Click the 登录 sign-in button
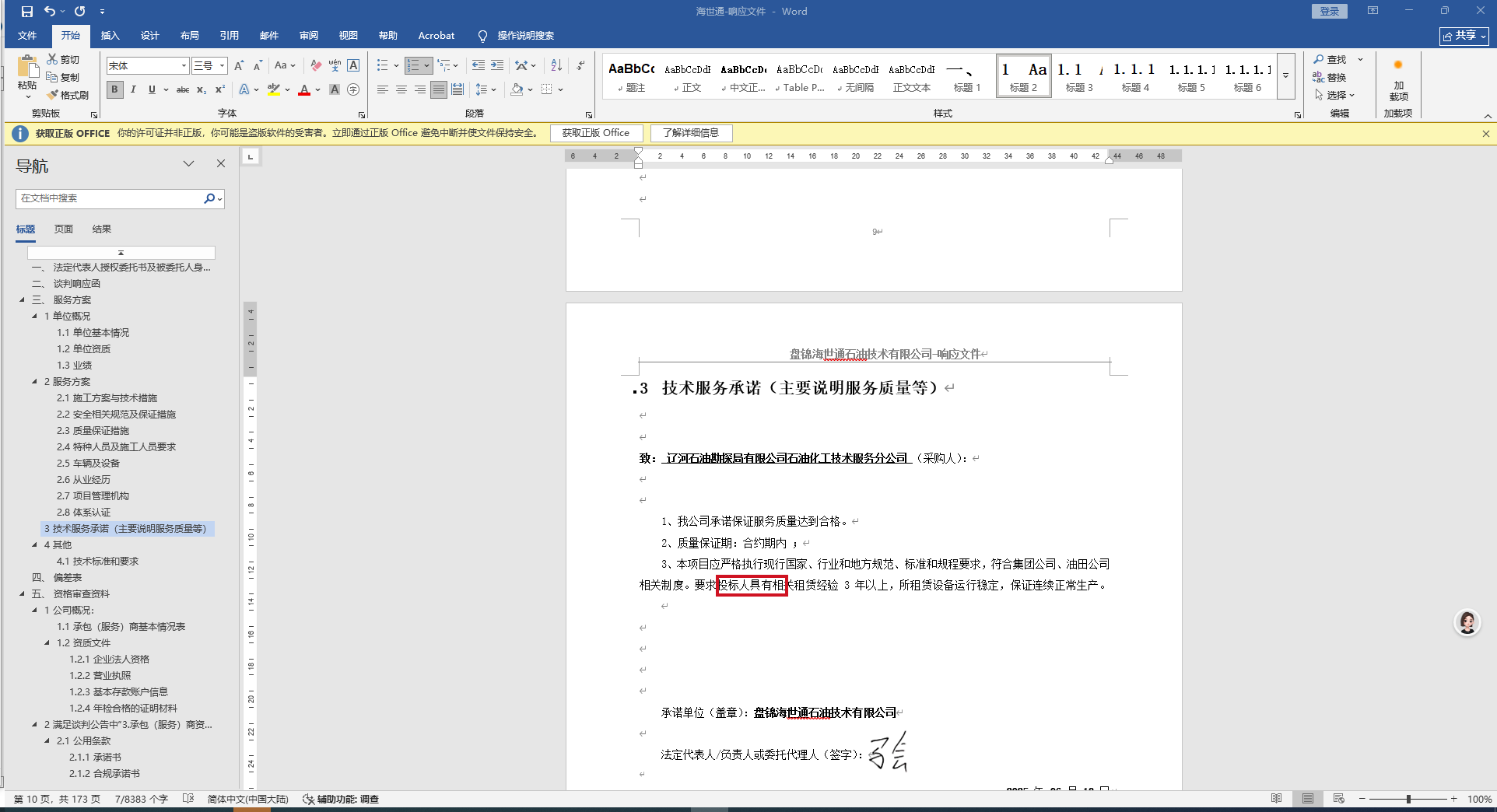Screen dimensions: 1497x812 tap(1330, 12)
